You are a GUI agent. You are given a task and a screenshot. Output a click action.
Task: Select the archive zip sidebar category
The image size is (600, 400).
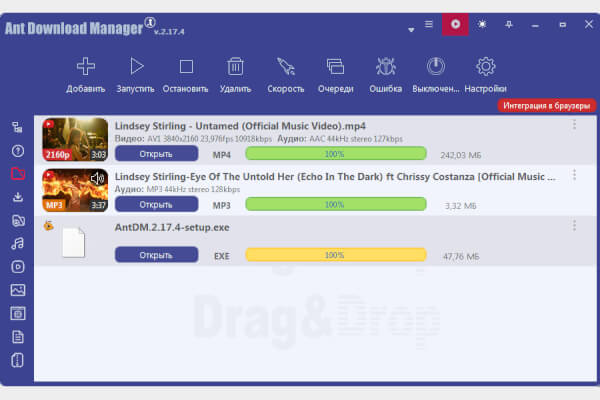point(18,360)
